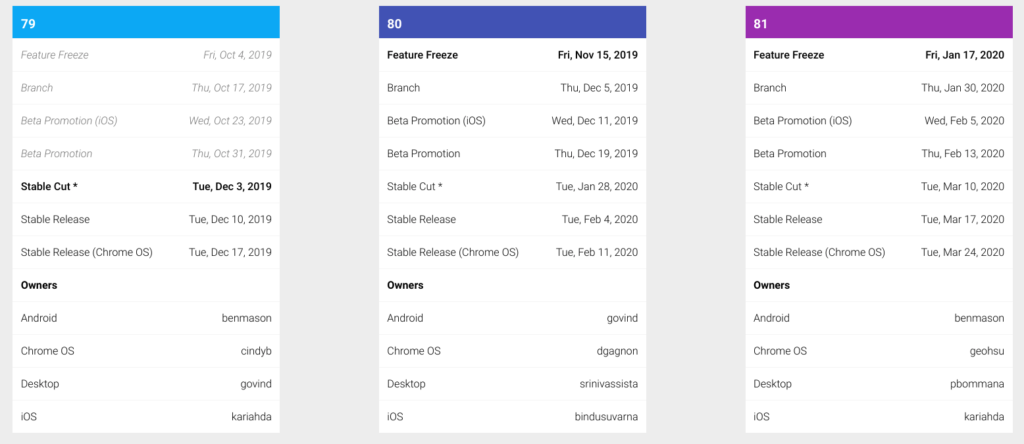Click Beta Promotion (iOS) row in milestone 81
The image size is (1024, 444).
pos(879,121)
